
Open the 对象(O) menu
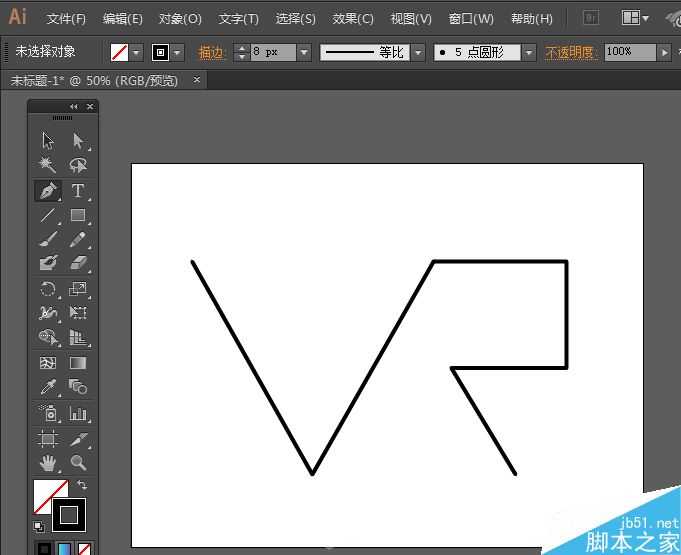click(180, 19)
